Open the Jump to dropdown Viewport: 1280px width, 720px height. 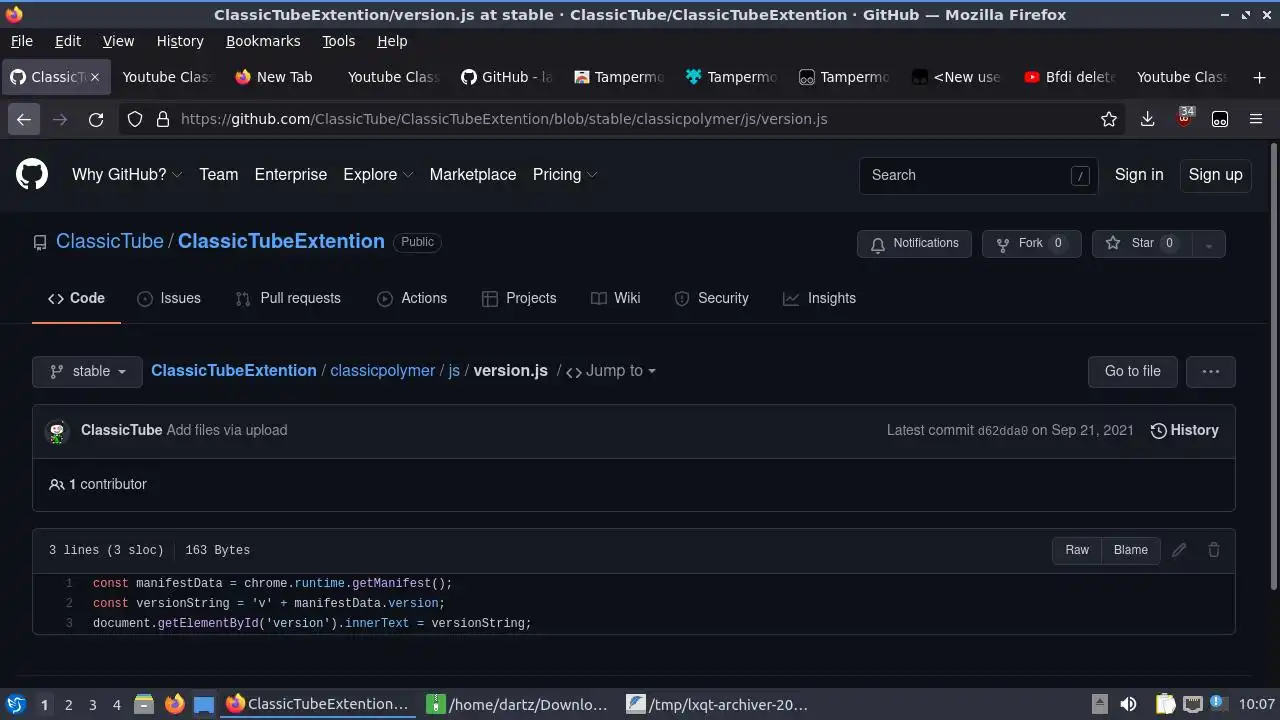[611, 371]
